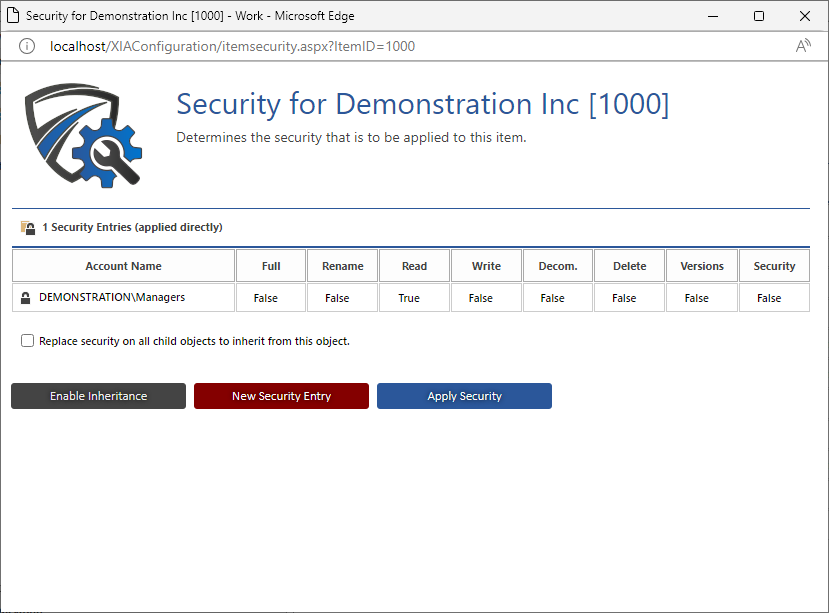Image resolution: width=829 pixels, height=613 pixels.
Task: Click the Account Name column header
Action: [x=123, y=266]
